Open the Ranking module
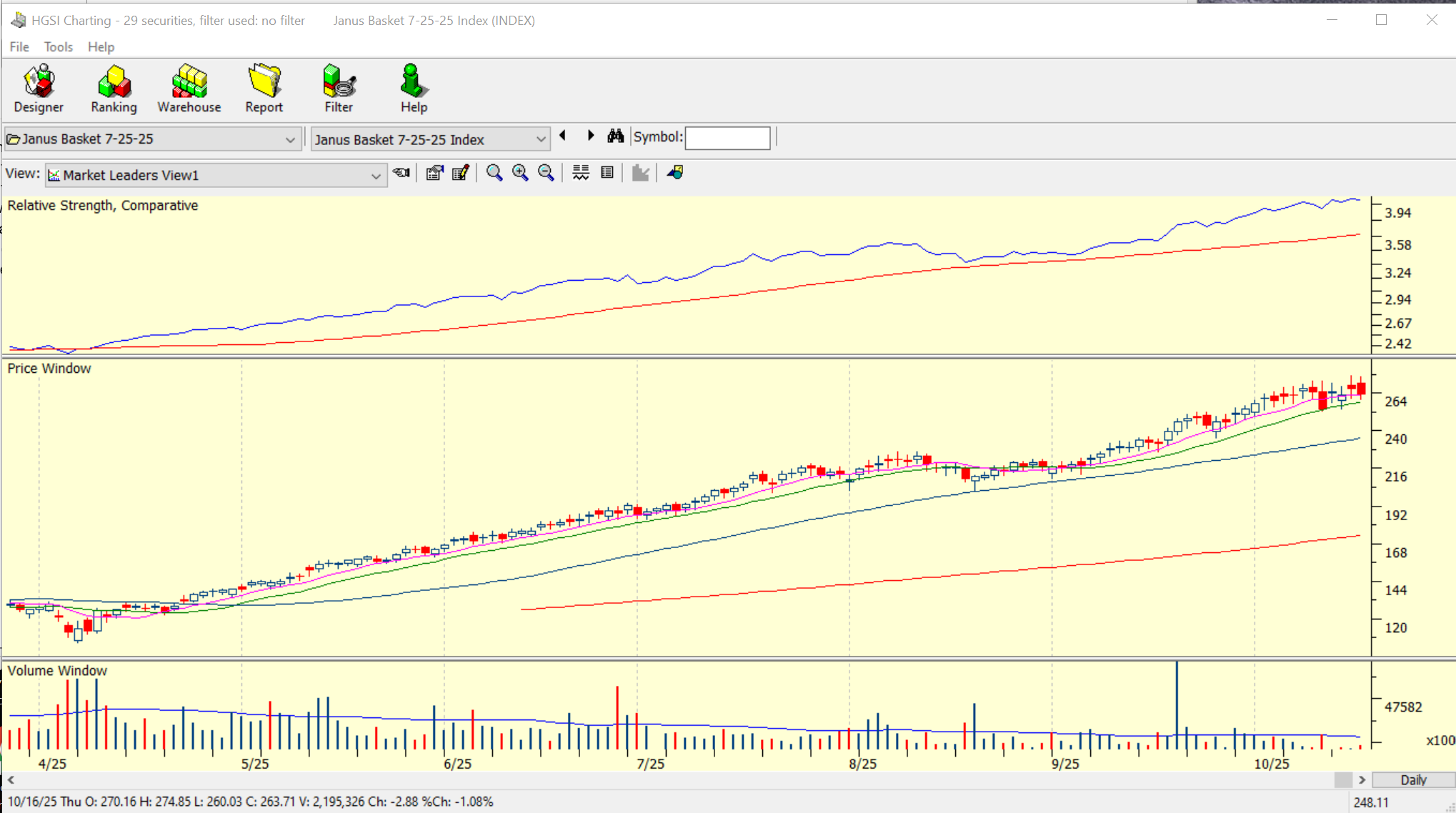This screenshot has height=813, width=1456. pyautogui.click(x=114, y=89)
